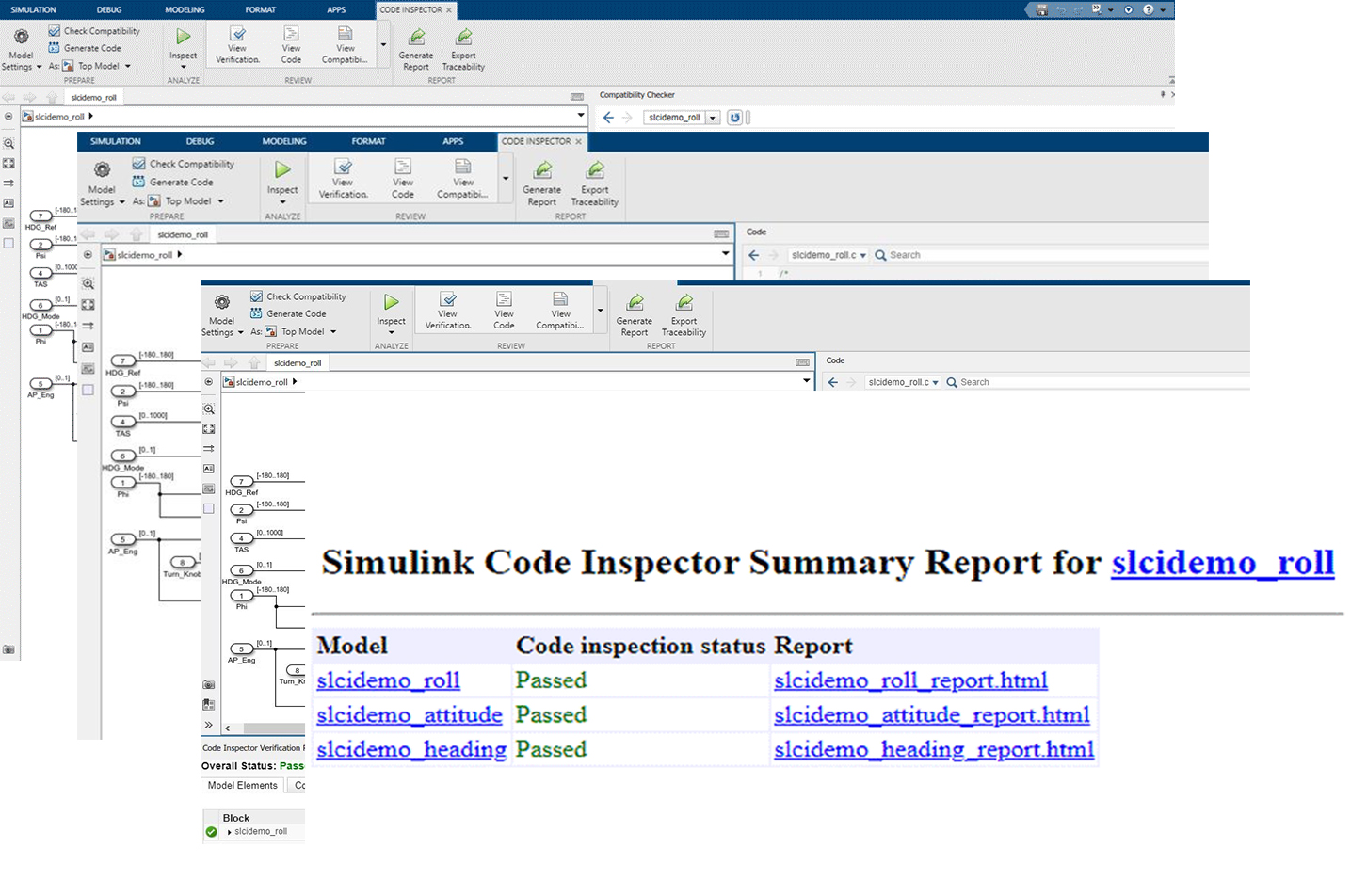The width and height of the screenshot is (1351, 896).
Task: Open Top Model dropdown in front window
Action: coord(332,331)
